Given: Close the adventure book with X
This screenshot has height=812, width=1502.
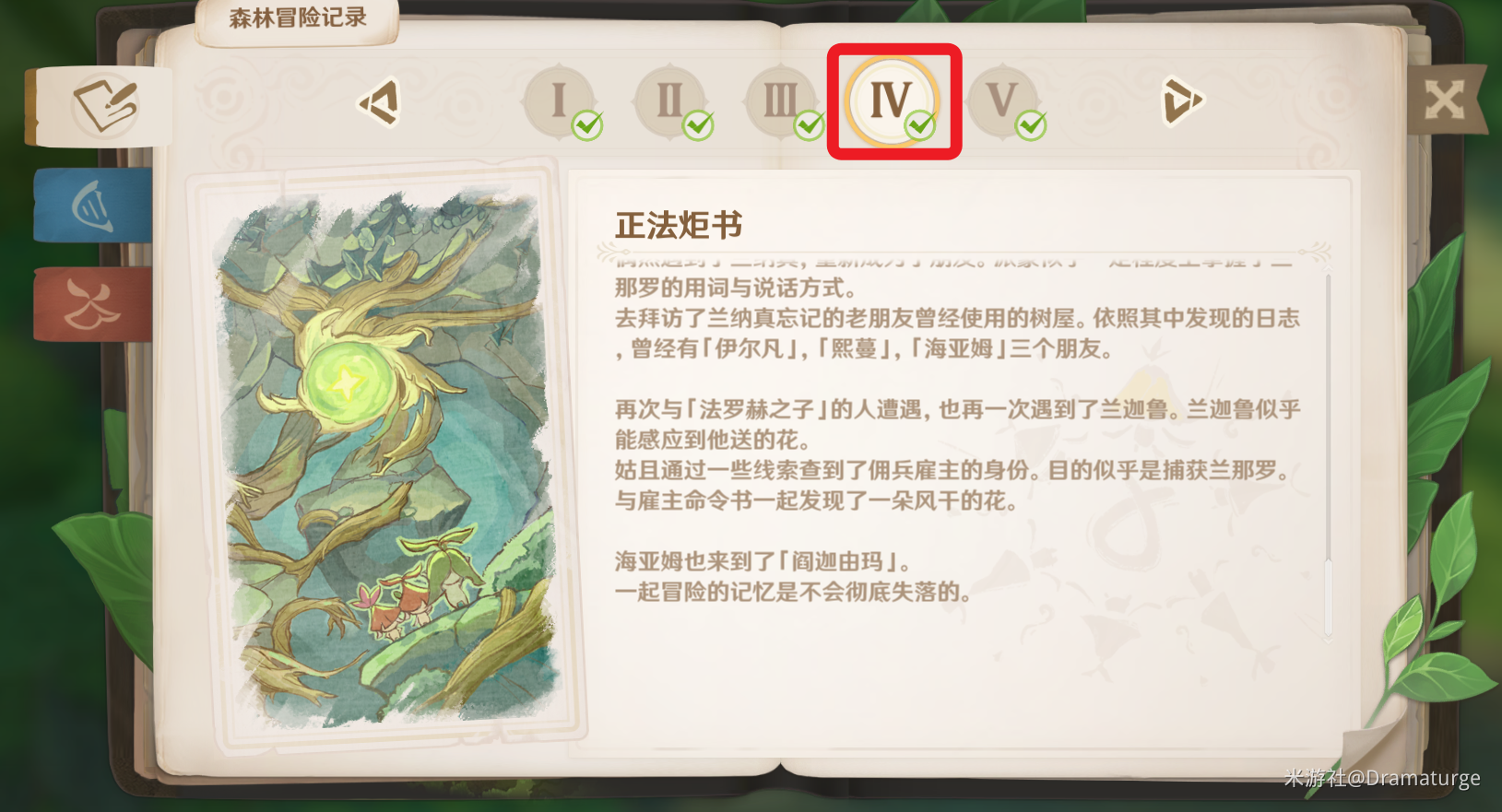Looking at the screenshot, I should 1445,100.
